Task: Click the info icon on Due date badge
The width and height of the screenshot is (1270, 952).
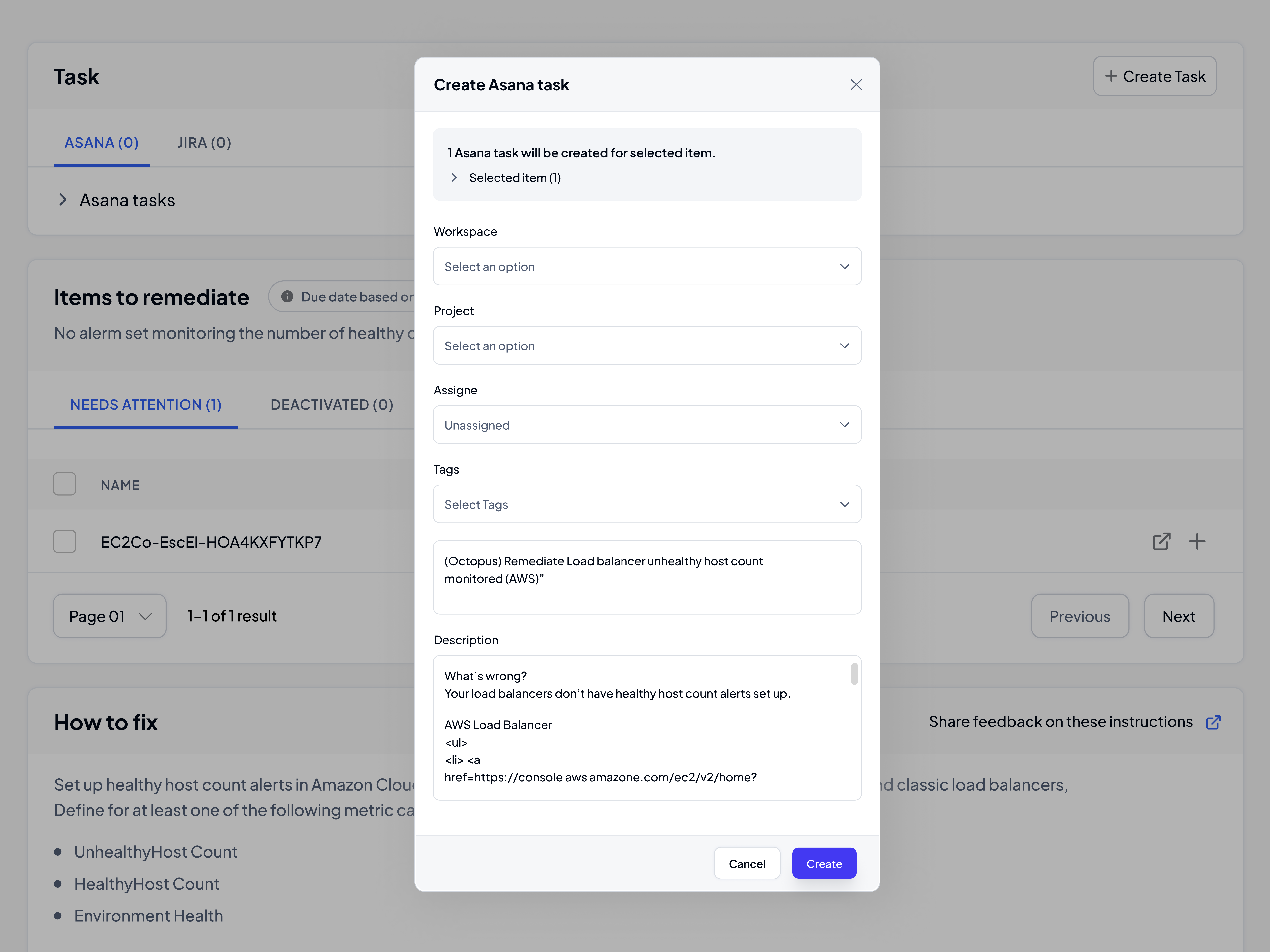Action: click(x=287, y=297)
